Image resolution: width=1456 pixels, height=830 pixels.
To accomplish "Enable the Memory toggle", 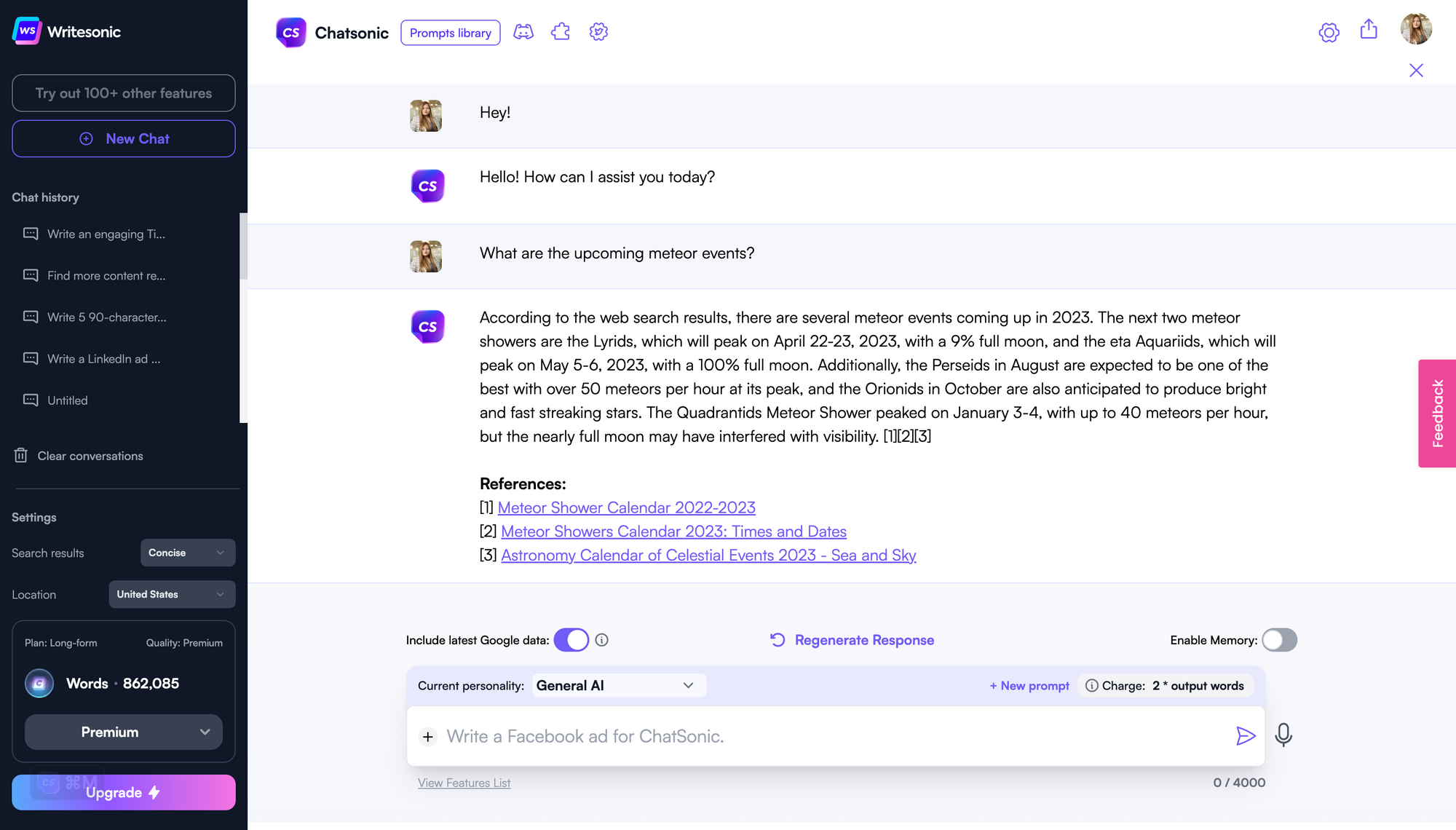I will point(1279,640).
